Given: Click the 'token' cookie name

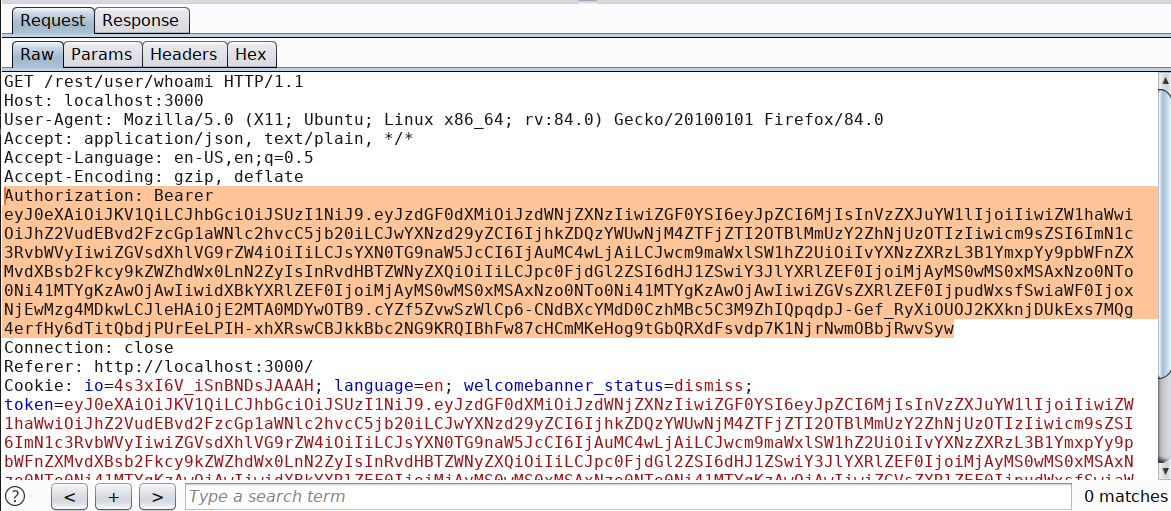Looking at the screenshot, I should tap(28, 405).
